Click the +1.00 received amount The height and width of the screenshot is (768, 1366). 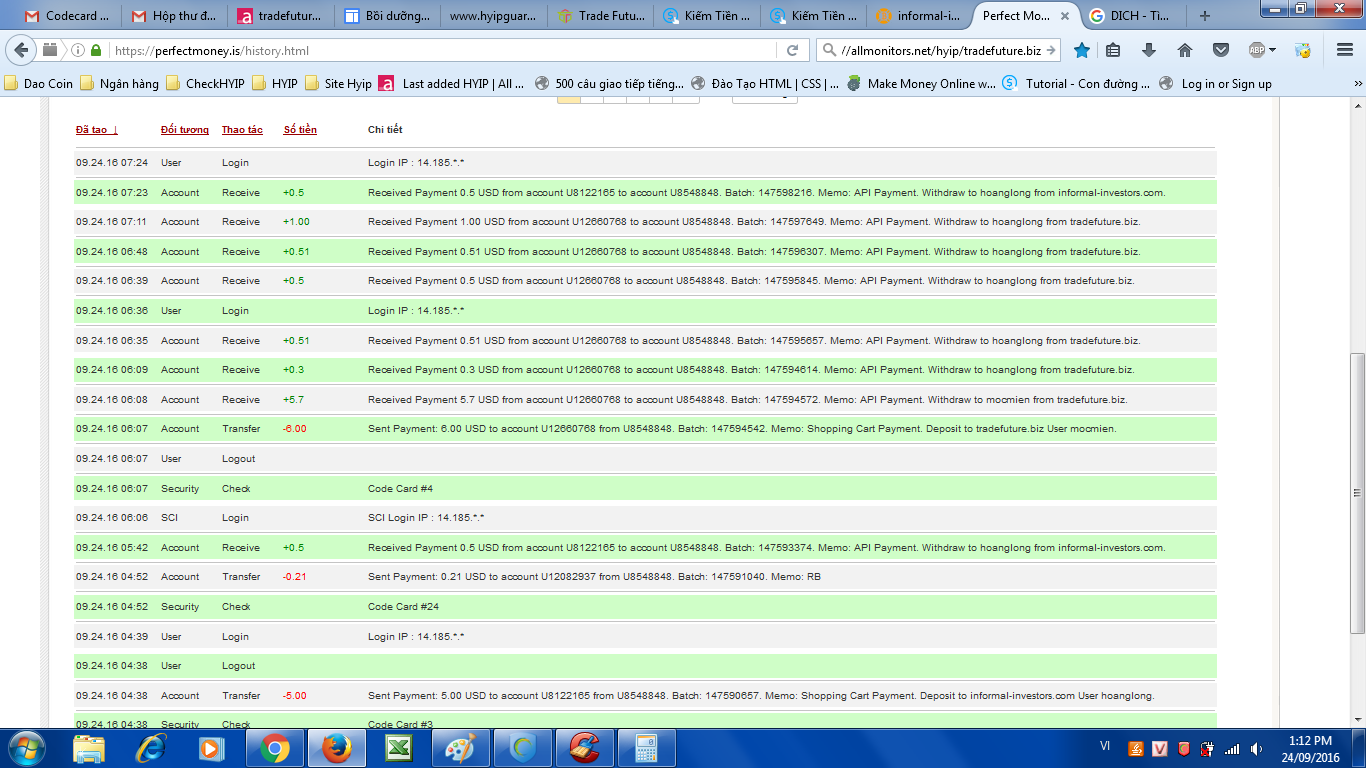[x=296, y=222]
